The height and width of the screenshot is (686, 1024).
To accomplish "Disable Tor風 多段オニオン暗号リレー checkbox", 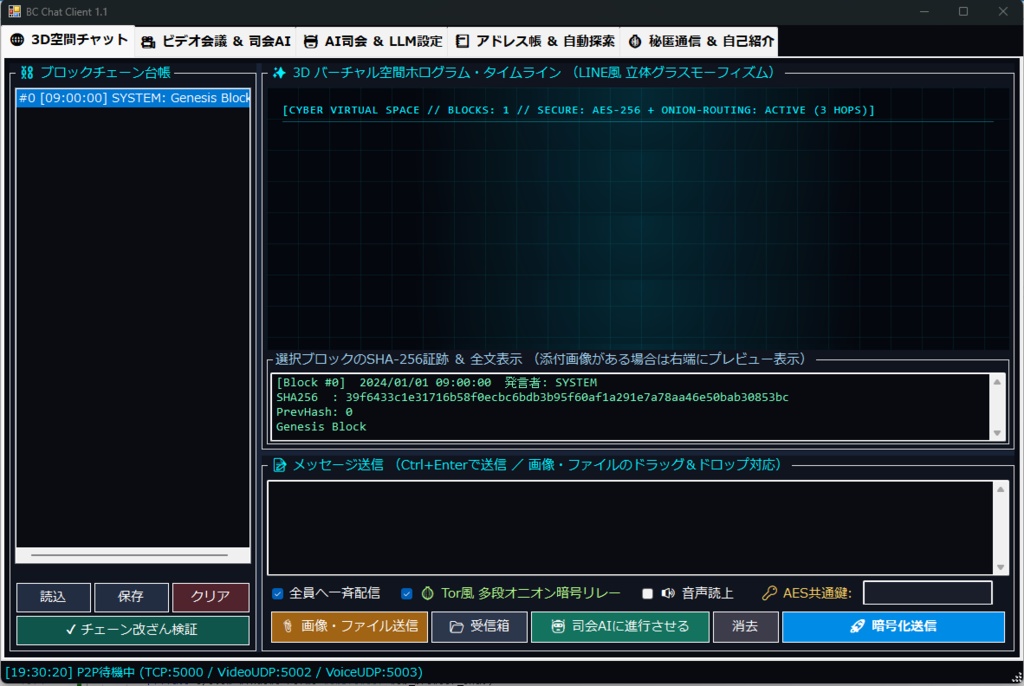I will pyautogui.click(x=407, y=593).
